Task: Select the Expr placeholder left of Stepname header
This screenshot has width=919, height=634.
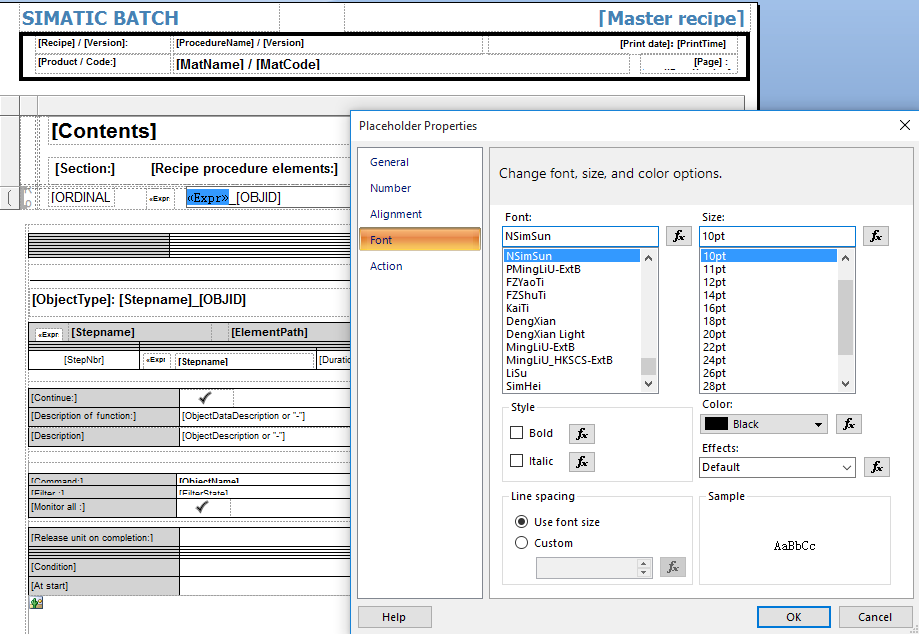Action: pyautogui.click(x=49, y=334)
